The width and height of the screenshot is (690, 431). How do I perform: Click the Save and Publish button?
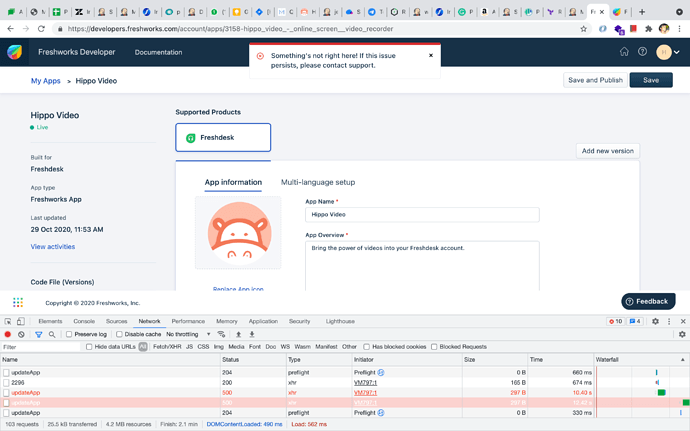pyautogui.click(x=595, y=80)
